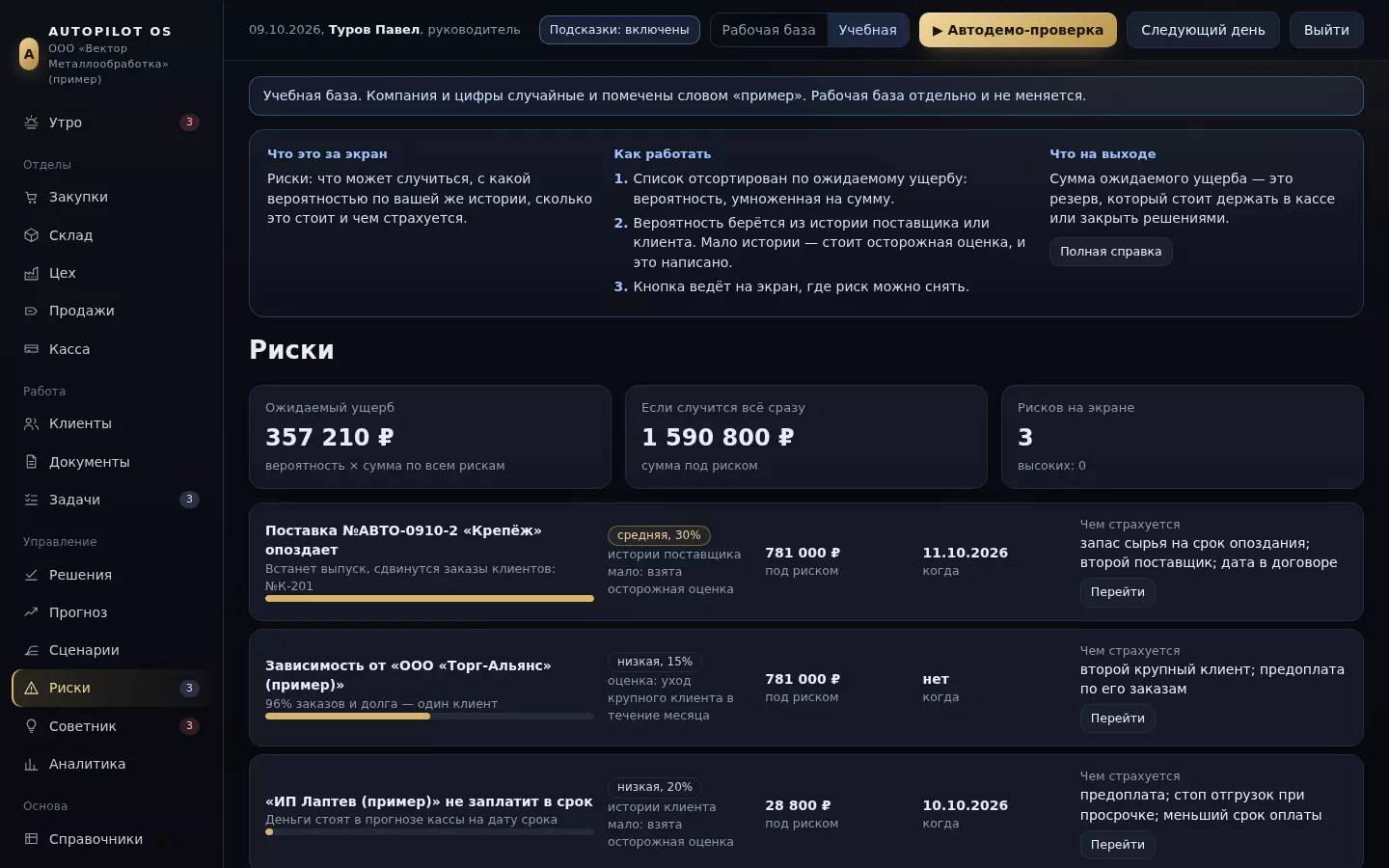Open Сценарии via its branches icon
1389x868 pixels.
[x=31, y=650]
